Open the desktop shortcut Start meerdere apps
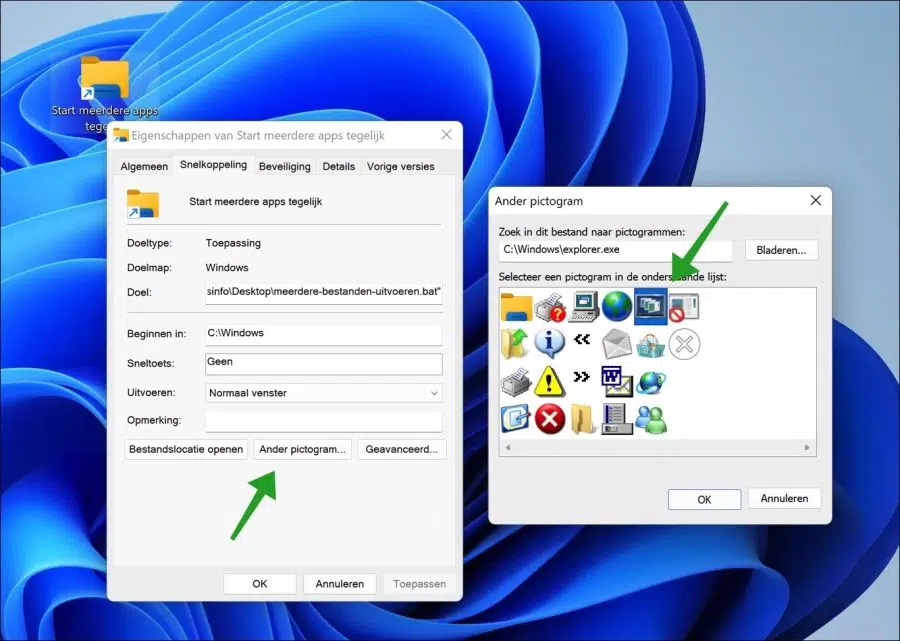The image size is (900, 641). click(x=104, y=94)
